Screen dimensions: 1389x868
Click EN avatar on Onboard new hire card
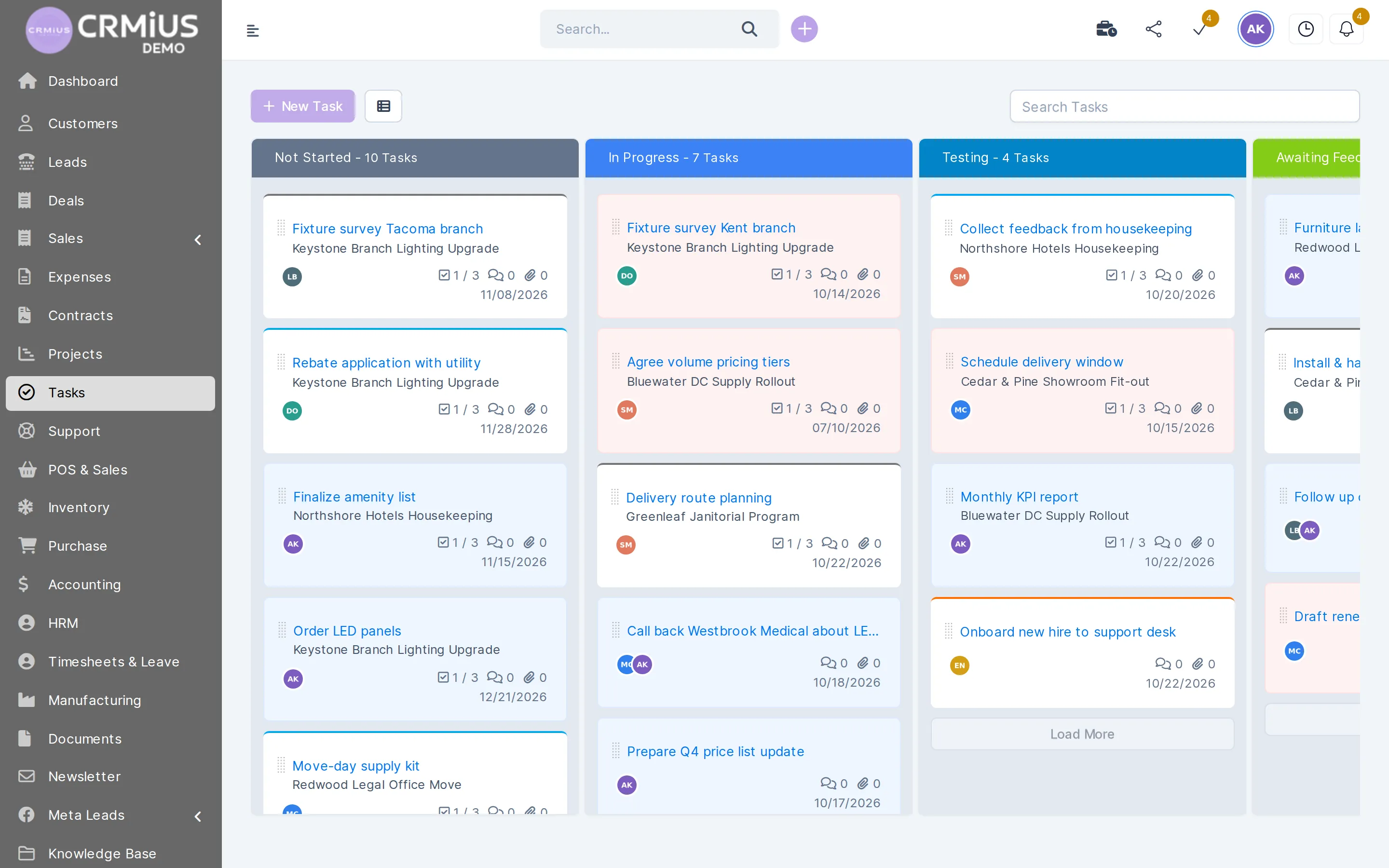tap(960, 665)
